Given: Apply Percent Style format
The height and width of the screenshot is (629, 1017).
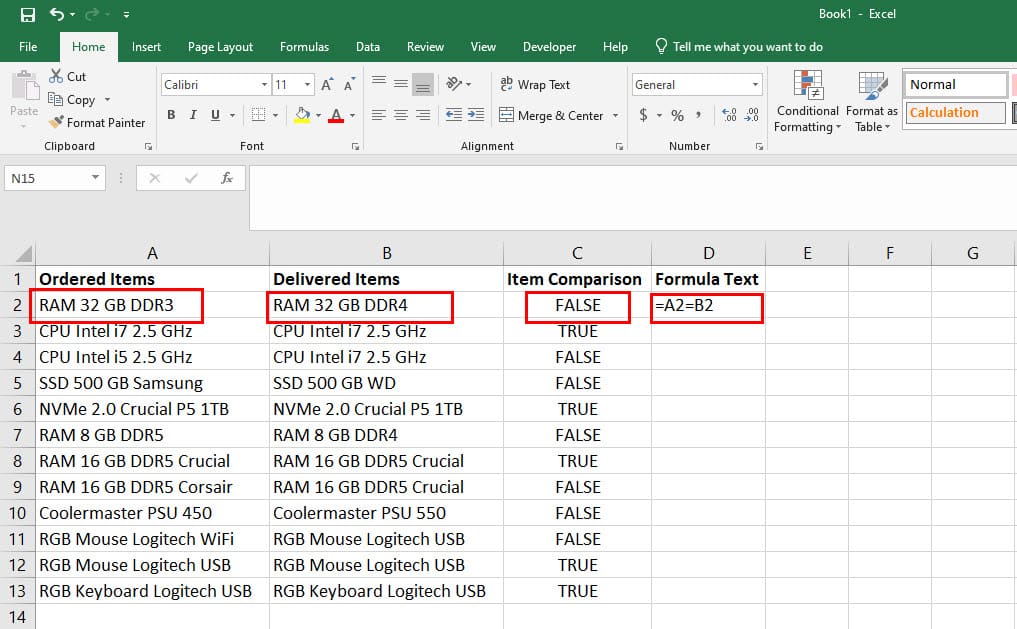Looking at the screenshot, I should tap(677, 115).
